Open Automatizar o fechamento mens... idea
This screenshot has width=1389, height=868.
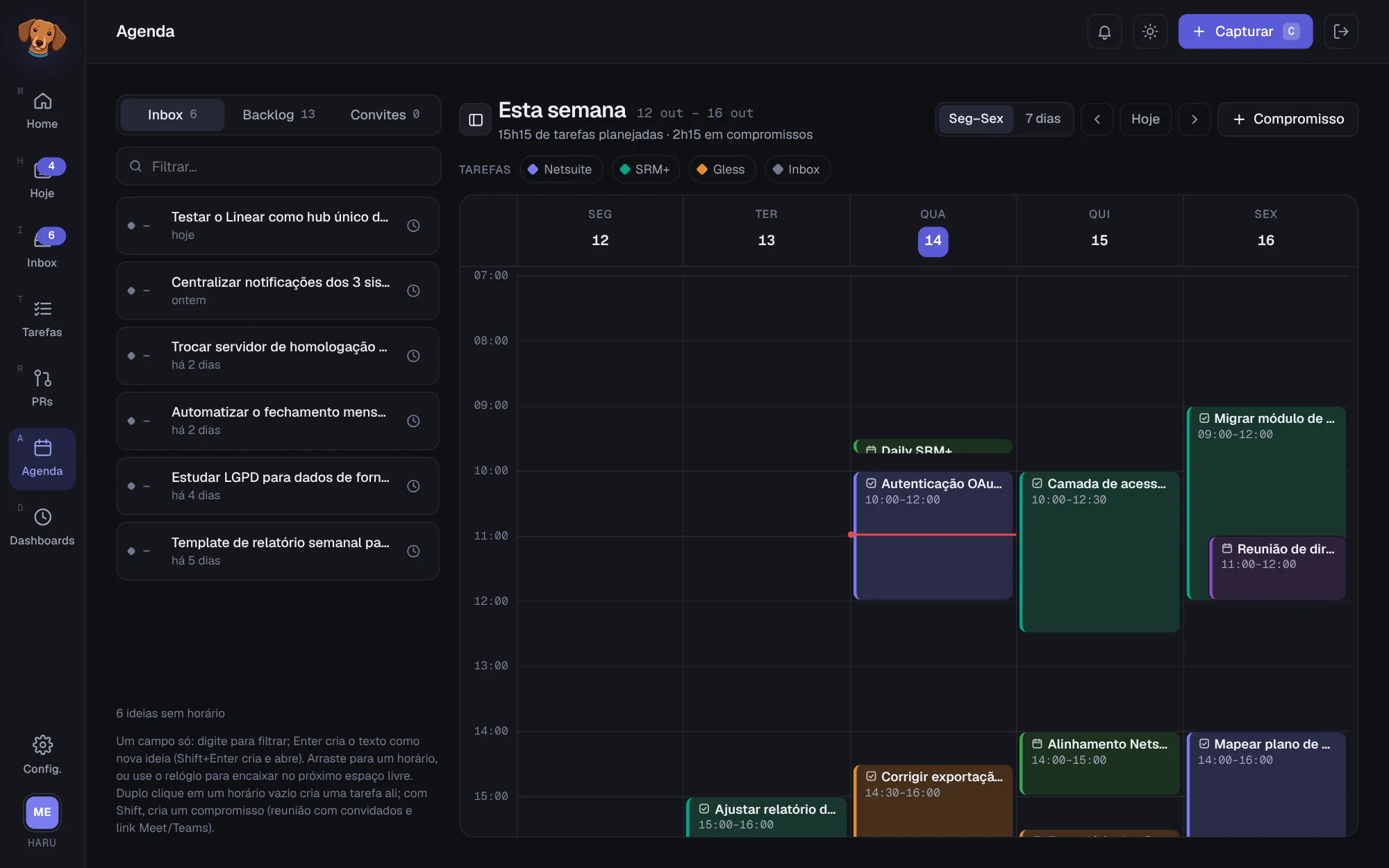(x=278, y=421)
